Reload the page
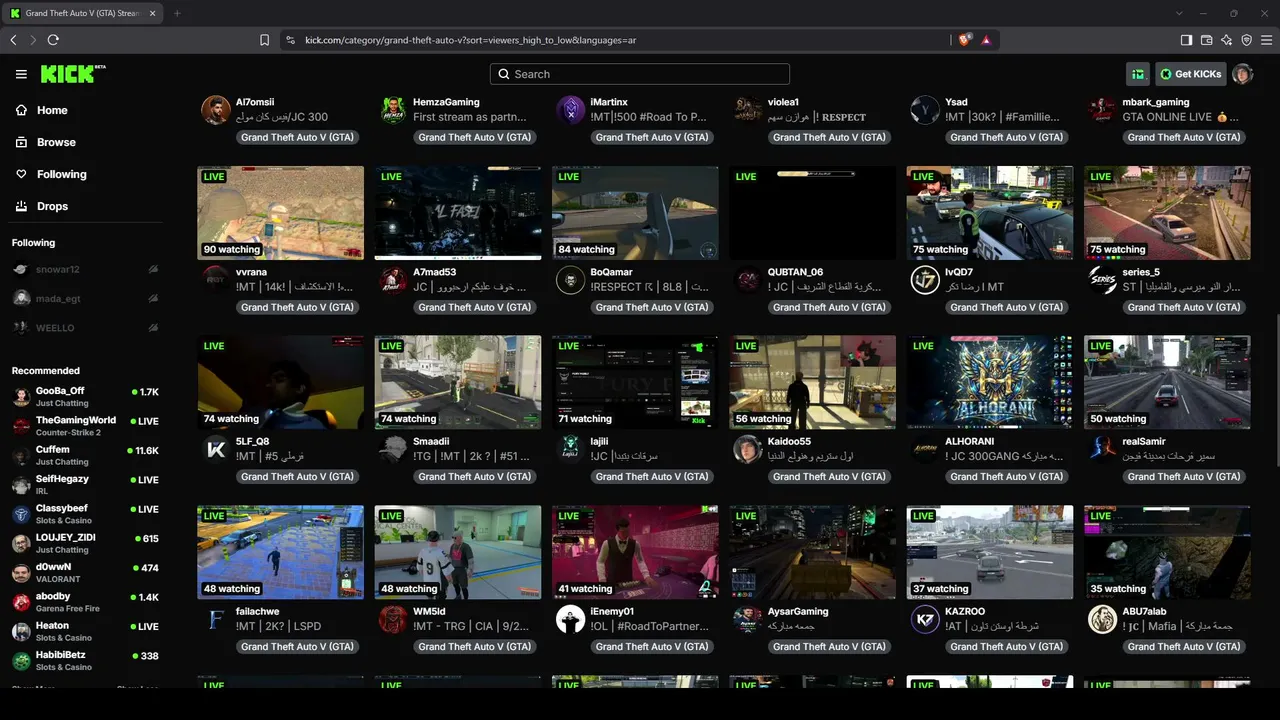Viewport: 1280px width, 720px height. point(53,40)
